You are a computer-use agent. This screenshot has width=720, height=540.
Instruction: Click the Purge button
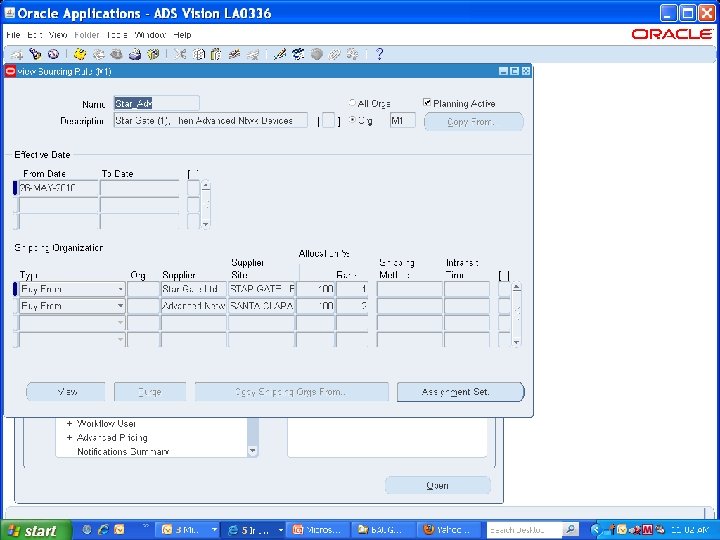pyautogui.click(x=150, y=392)
